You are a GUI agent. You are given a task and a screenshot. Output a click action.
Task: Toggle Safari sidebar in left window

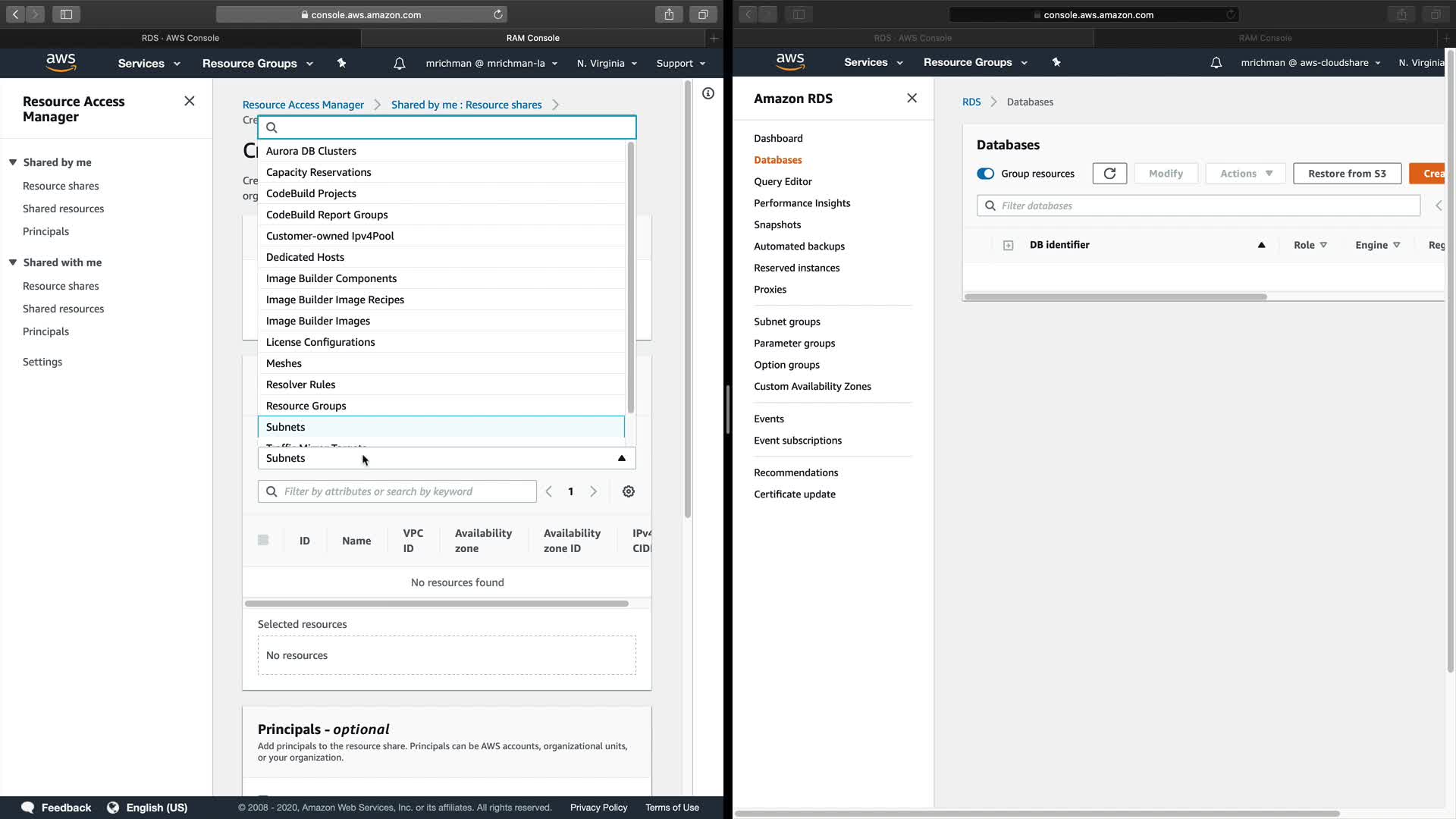66,14
